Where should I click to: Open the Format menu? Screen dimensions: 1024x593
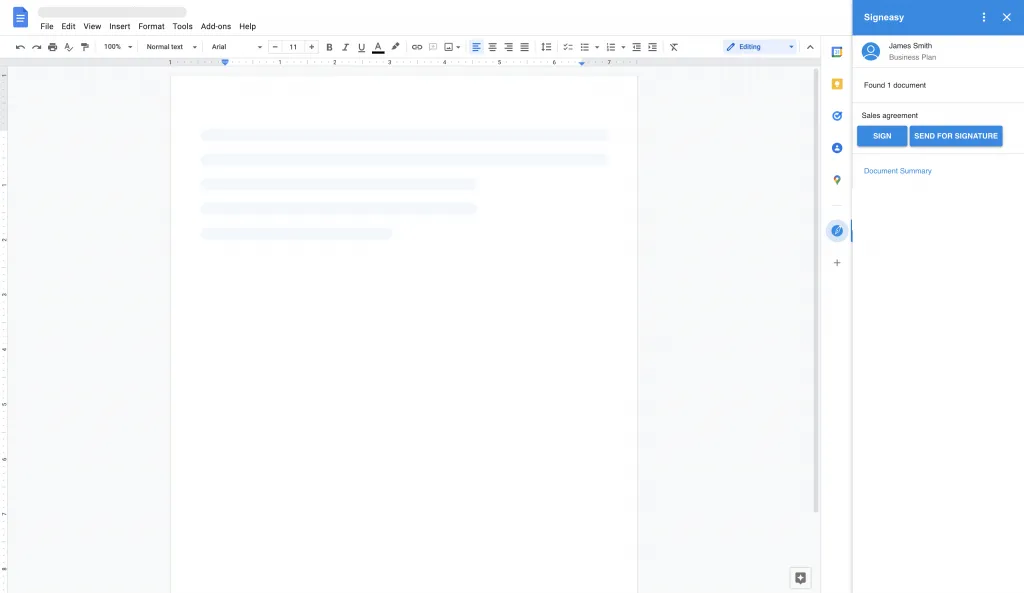pos(152,26)
